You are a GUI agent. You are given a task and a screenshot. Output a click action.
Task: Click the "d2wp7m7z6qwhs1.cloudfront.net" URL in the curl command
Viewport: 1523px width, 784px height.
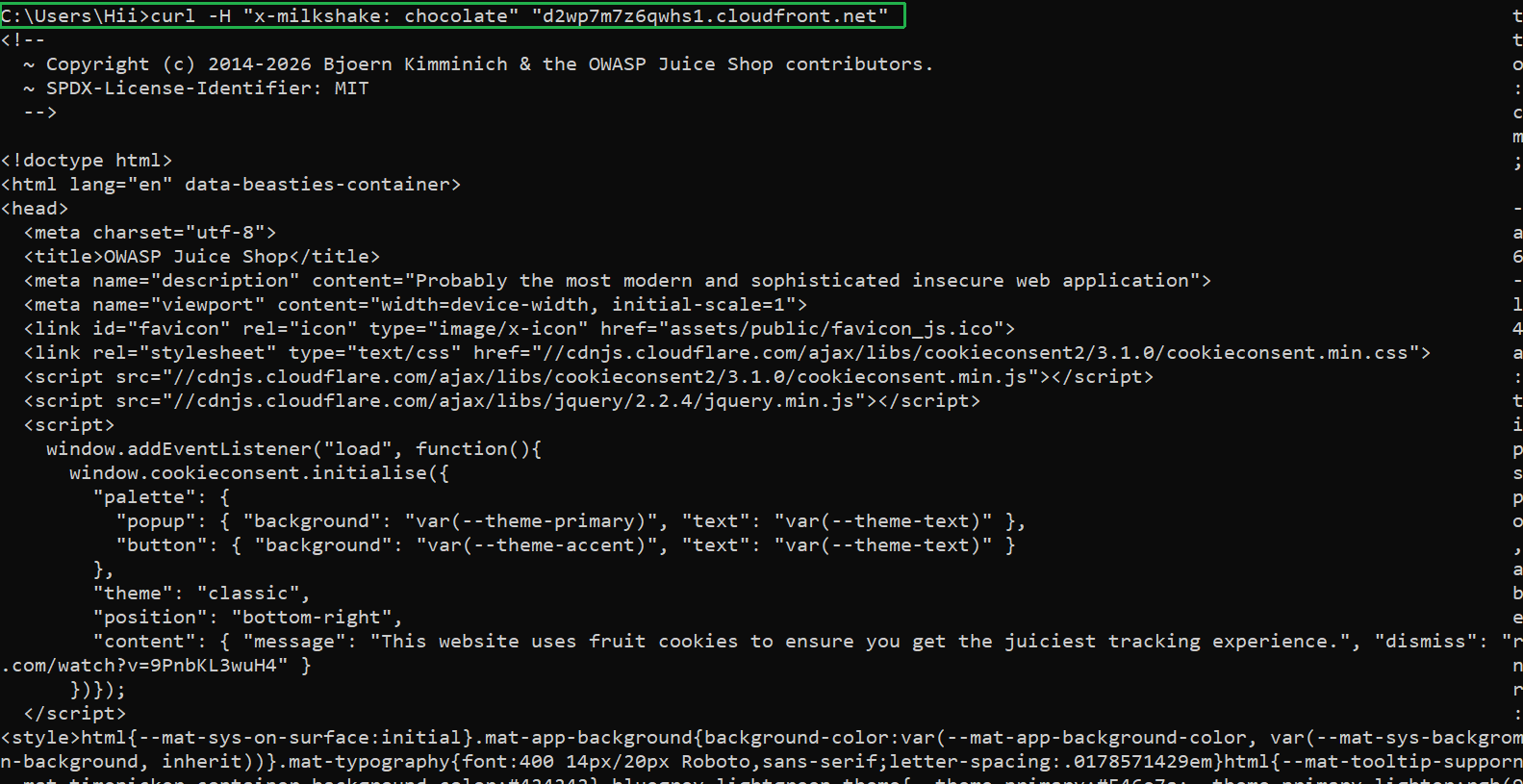coord(710,16)
